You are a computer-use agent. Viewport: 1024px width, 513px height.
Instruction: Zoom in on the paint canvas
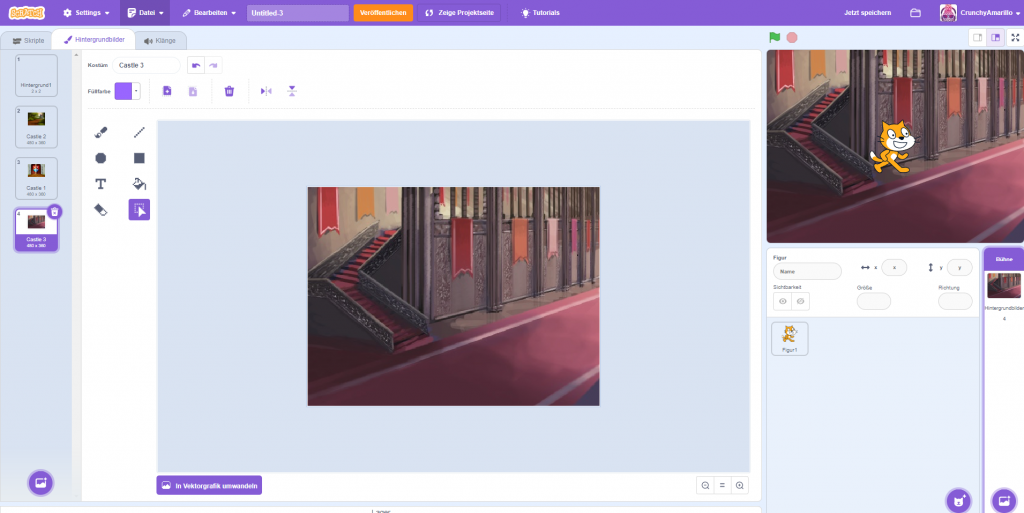[740, 486]
